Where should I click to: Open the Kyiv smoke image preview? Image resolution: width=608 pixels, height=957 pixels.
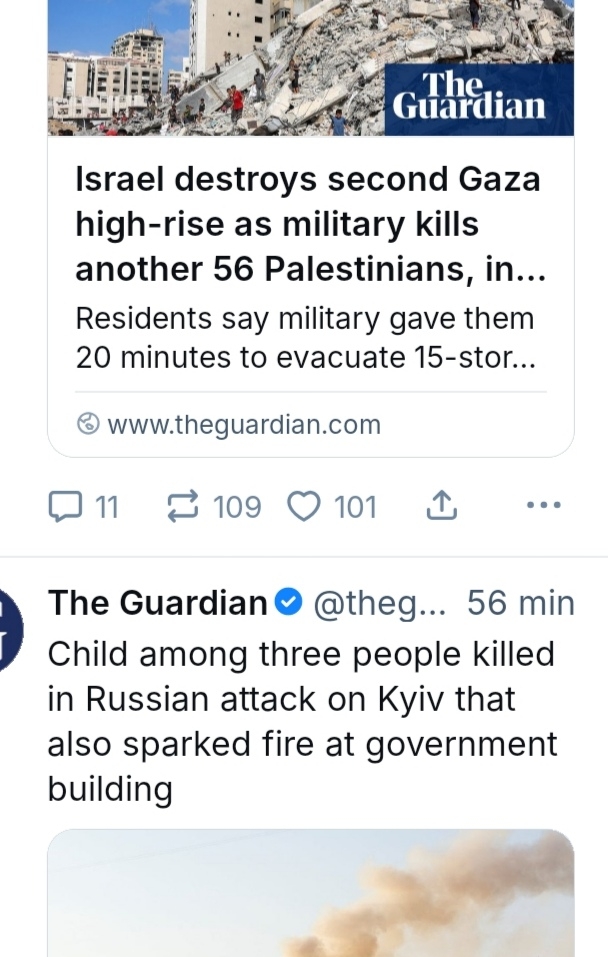click(310, 893)
